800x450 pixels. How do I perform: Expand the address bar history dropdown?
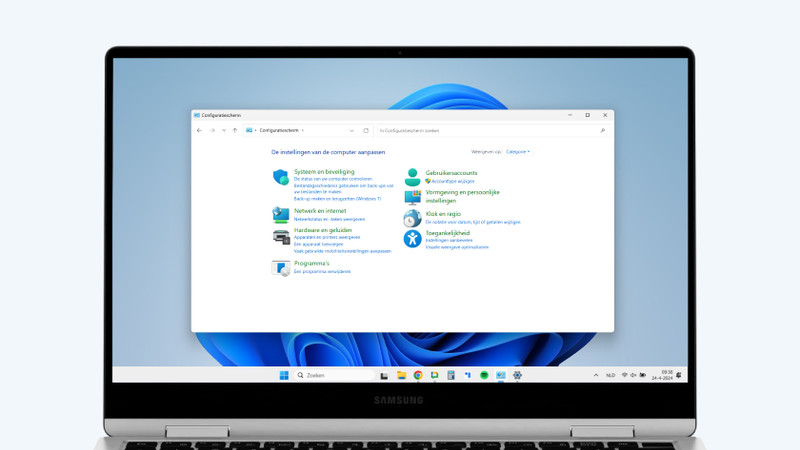[x=351, y=130]
